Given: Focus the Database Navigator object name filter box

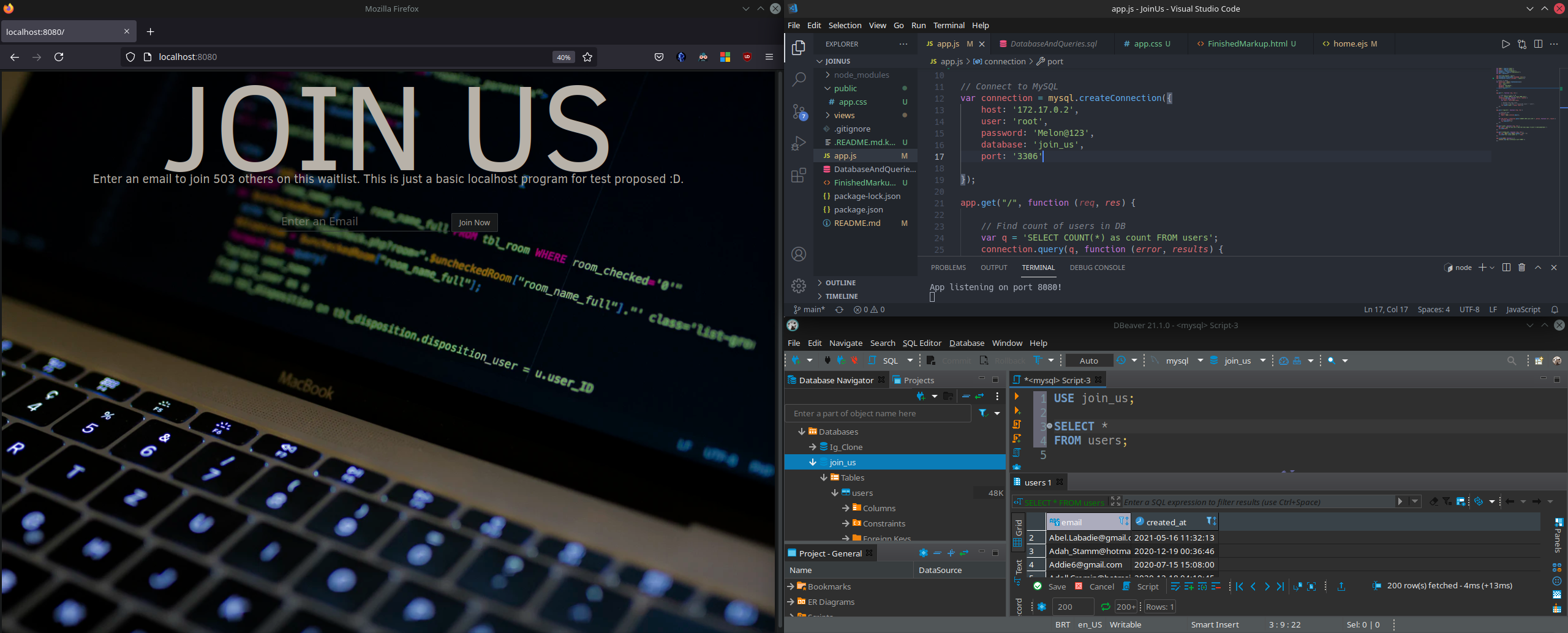Looking at the screenshot, I should point(878,413).
